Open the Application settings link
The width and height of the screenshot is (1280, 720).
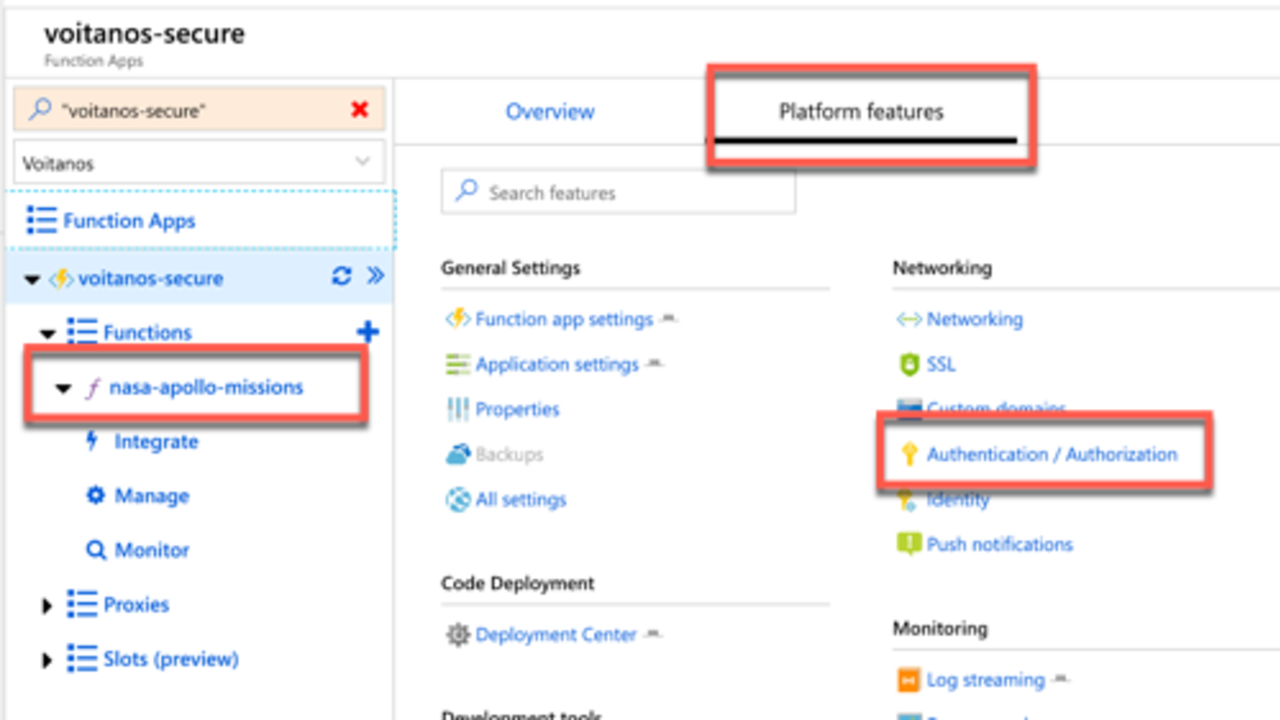click(557, 365)
